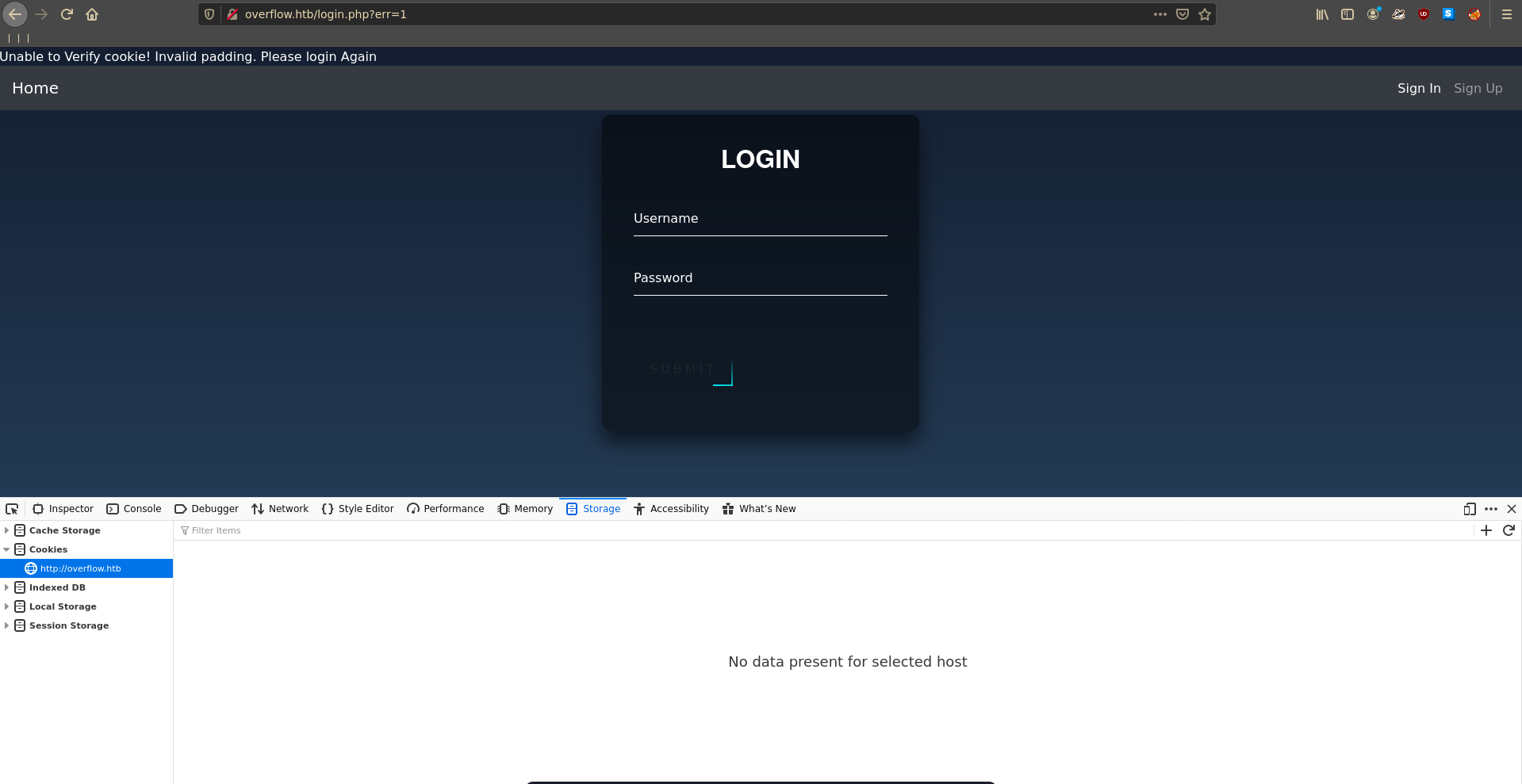This screenshot has width=1522, height=784.
Task: Expand the Session Storage tree node
Action: 7,625
